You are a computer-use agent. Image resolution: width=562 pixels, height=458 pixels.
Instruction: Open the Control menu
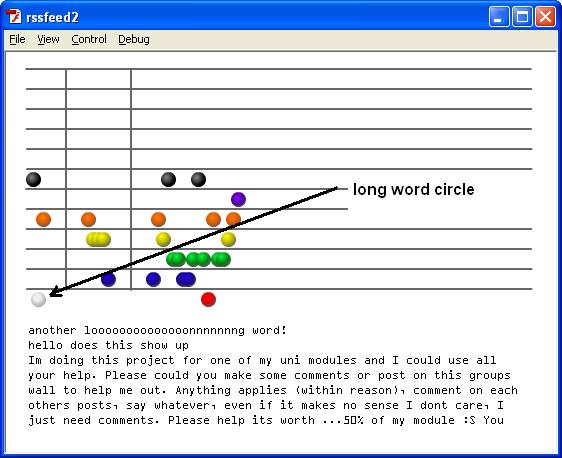pyautogui.click(x=89, y=39)
